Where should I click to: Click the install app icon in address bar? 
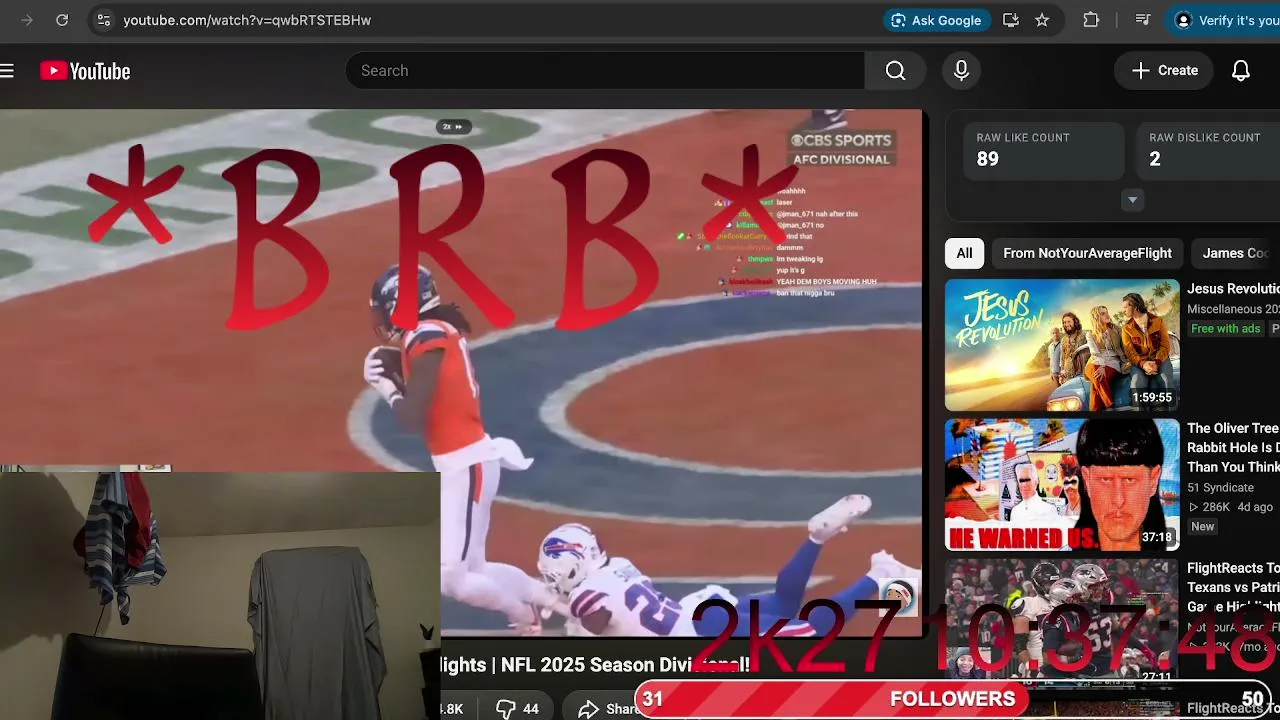[x=1011, y=20]
